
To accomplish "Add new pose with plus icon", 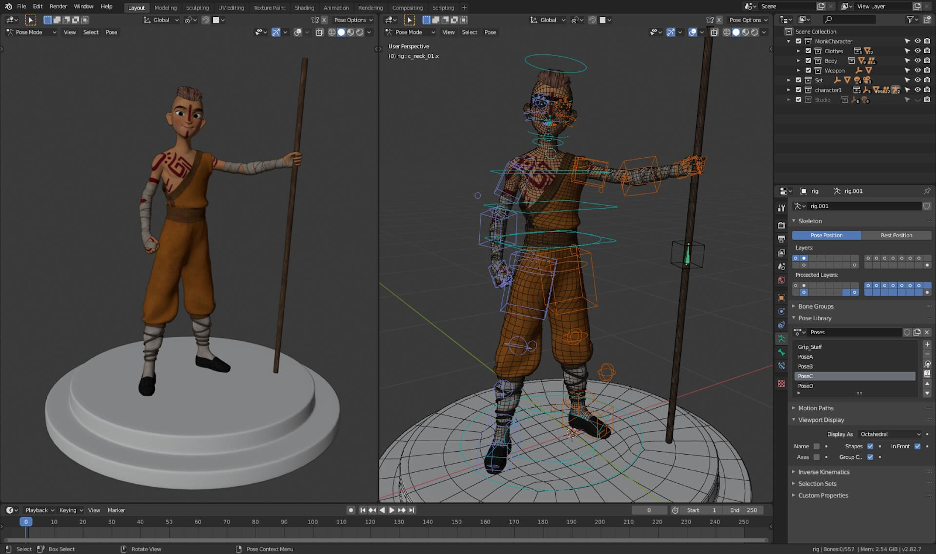I will (928, 345).
